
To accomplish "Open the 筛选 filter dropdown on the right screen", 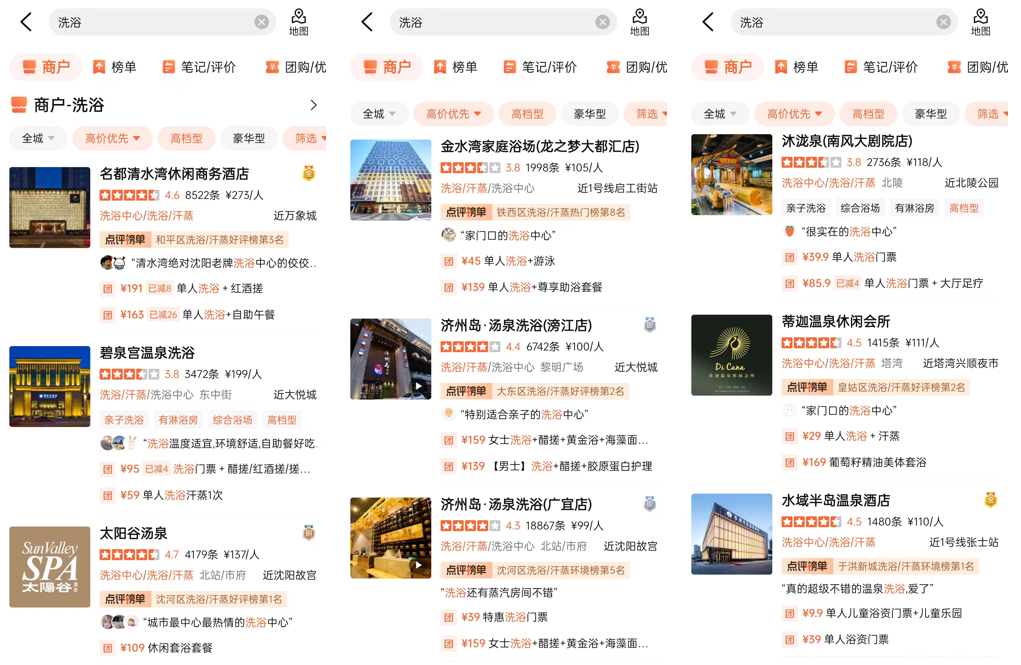I will coord(988,114).
